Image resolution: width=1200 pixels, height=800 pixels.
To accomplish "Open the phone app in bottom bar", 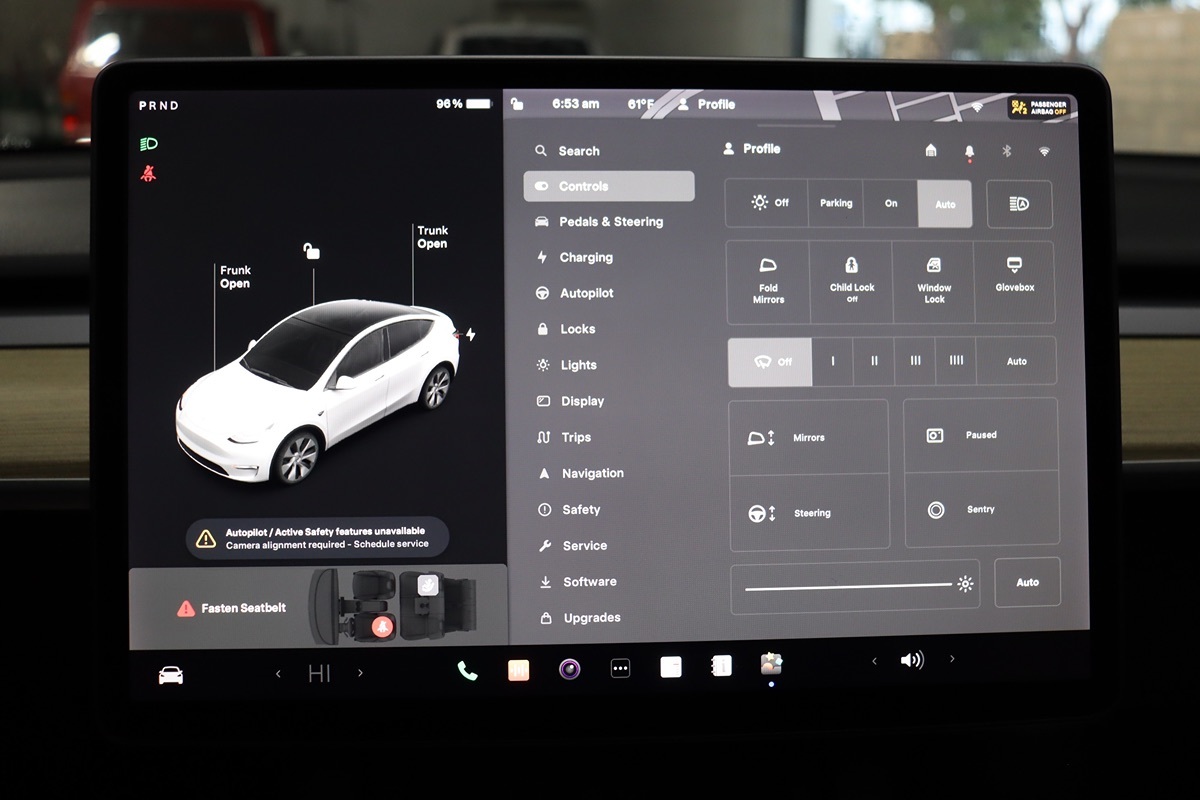I will coord(467,670).
